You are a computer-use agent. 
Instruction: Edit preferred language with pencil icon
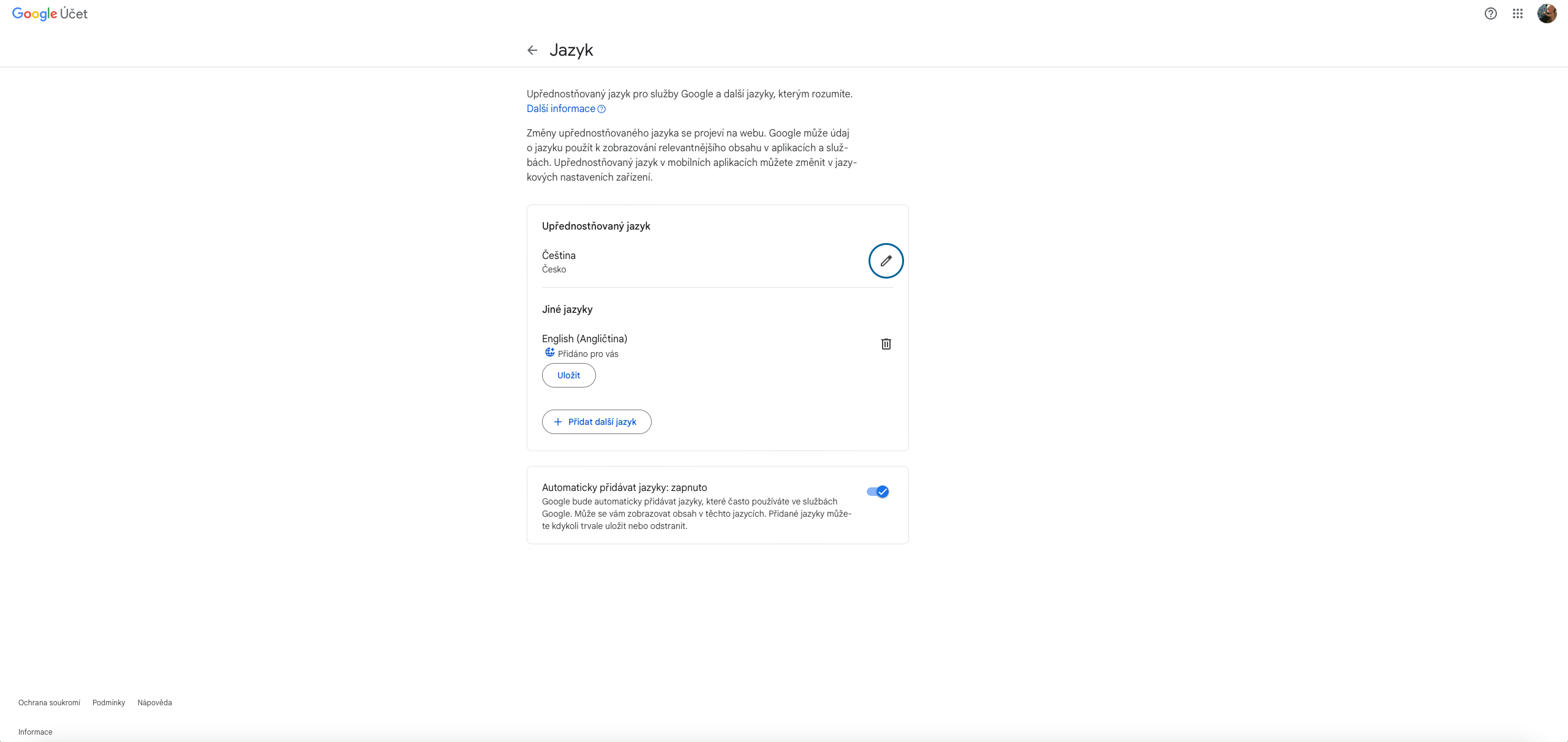coord(886,261)
